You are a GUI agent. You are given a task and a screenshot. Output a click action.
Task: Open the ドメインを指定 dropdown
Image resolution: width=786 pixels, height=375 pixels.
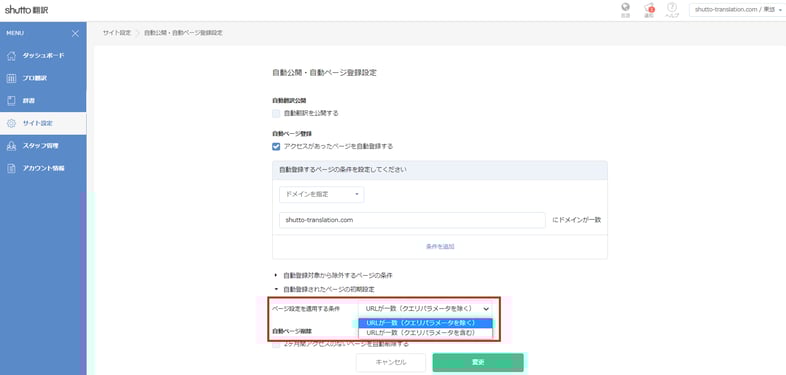pos(321,195)
